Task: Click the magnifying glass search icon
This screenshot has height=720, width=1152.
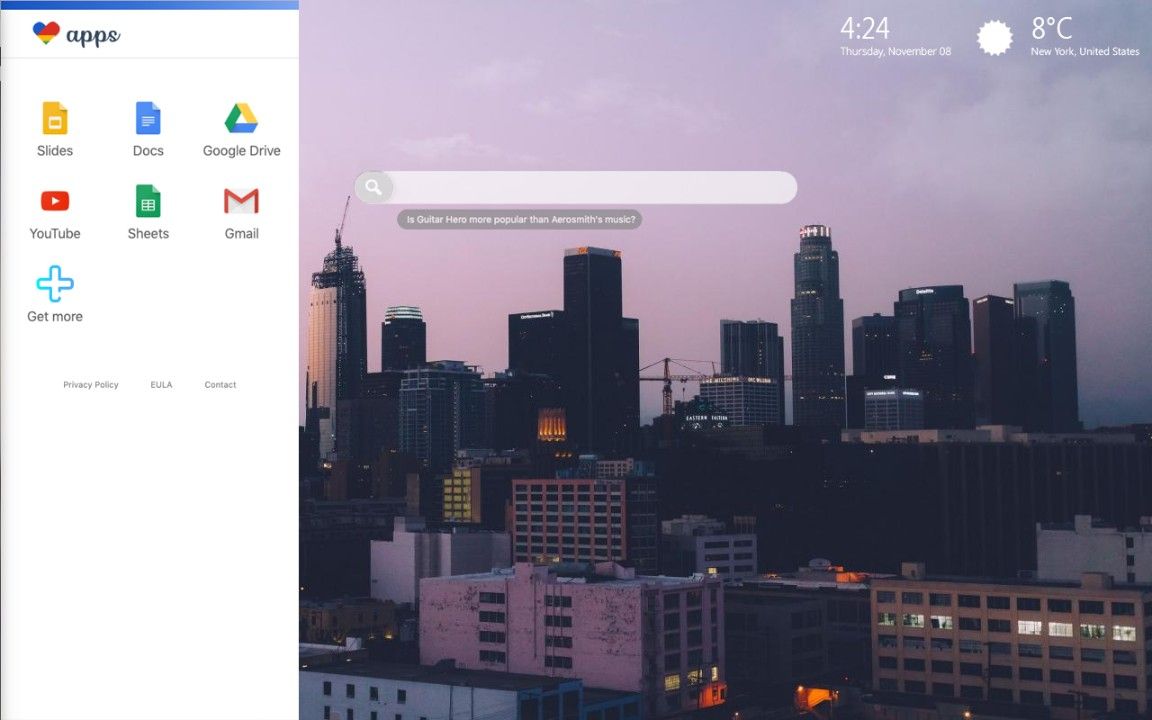Action: click(374, 187)
